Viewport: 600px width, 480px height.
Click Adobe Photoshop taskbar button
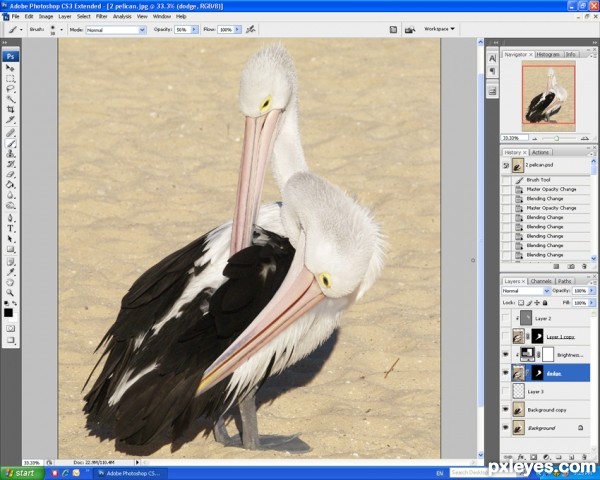130,473
